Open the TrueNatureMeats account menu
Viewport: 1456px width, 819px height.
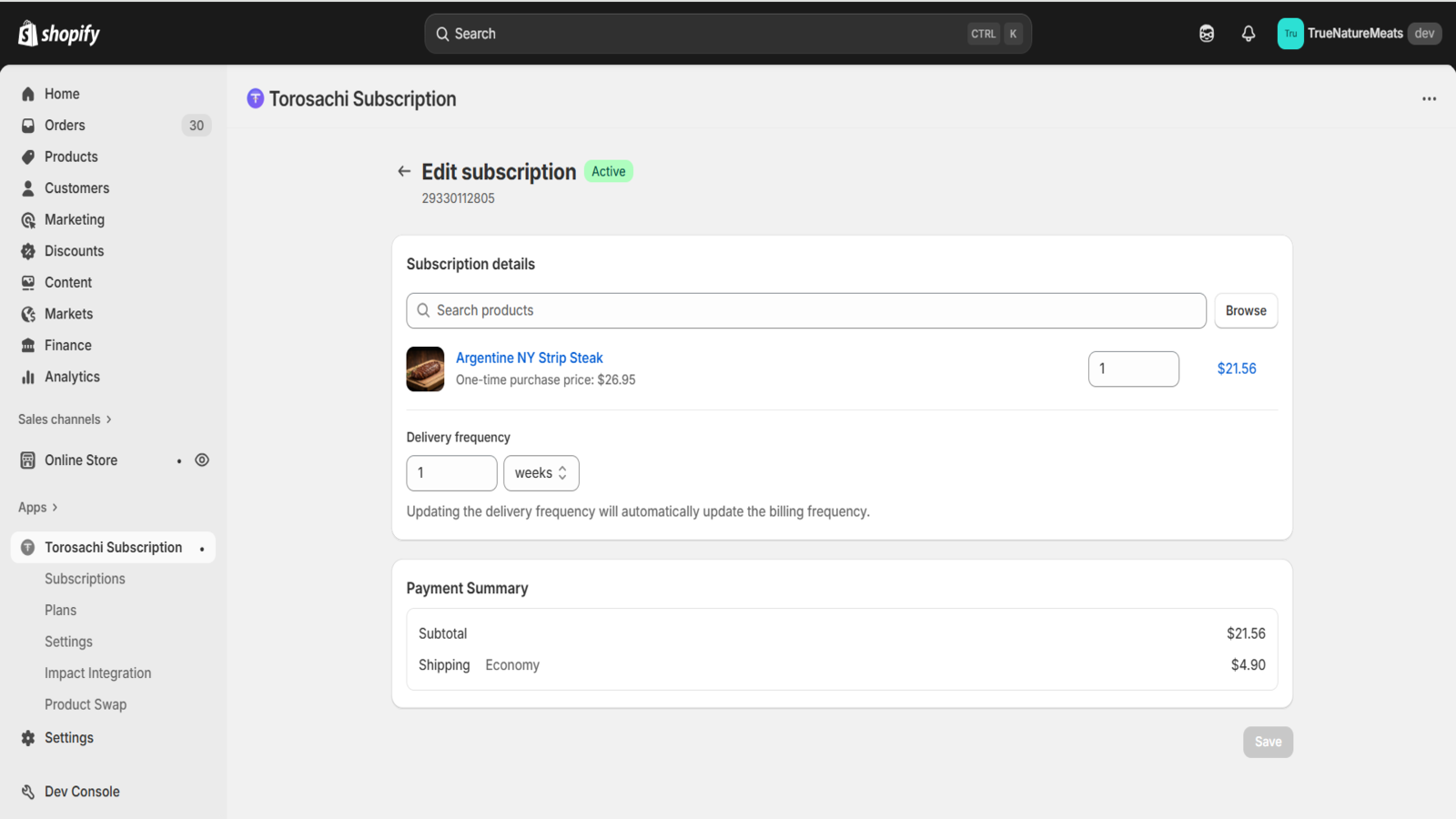point(1360,34)
